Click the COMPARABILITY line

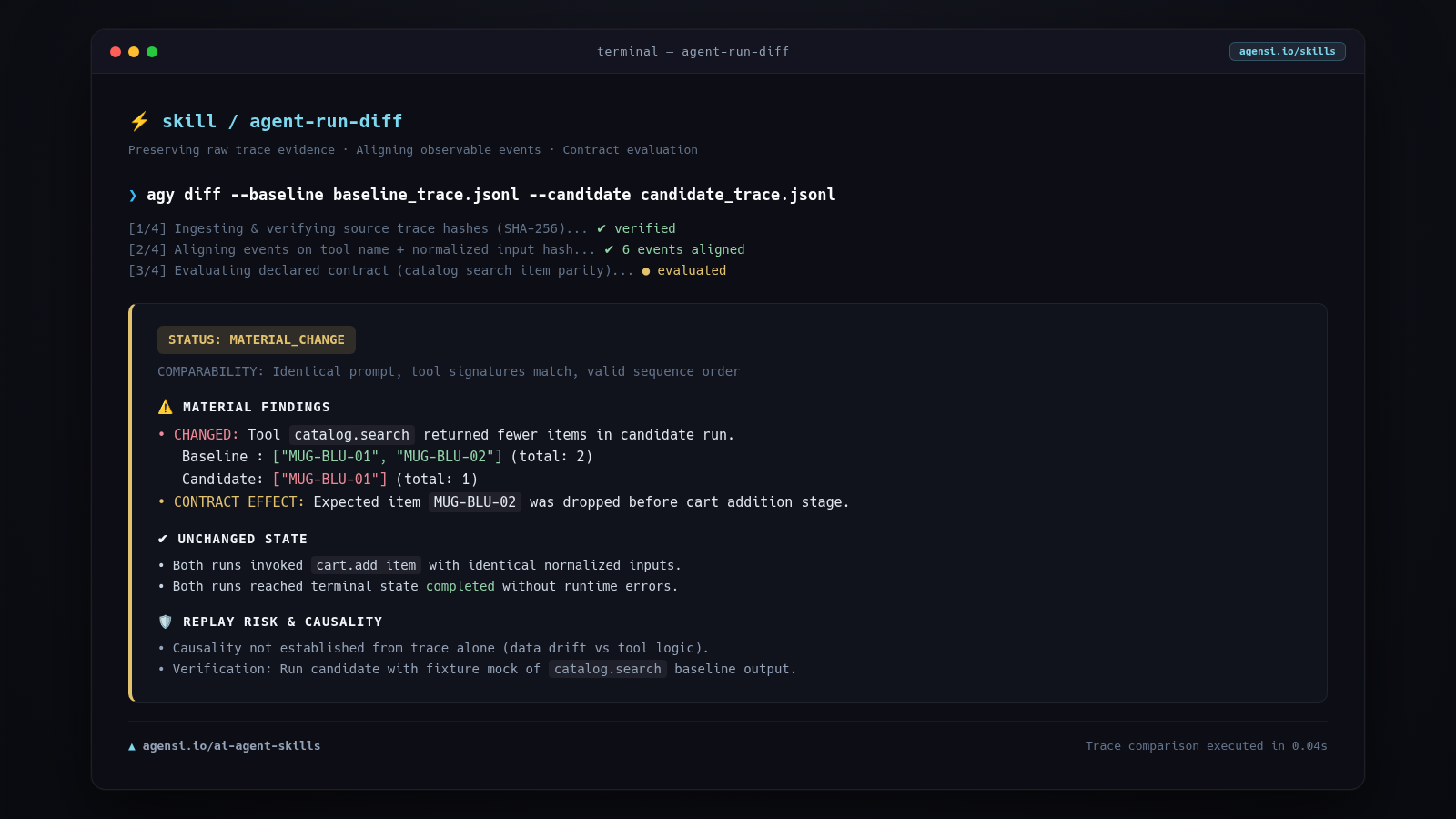click(x=449, y=371)
